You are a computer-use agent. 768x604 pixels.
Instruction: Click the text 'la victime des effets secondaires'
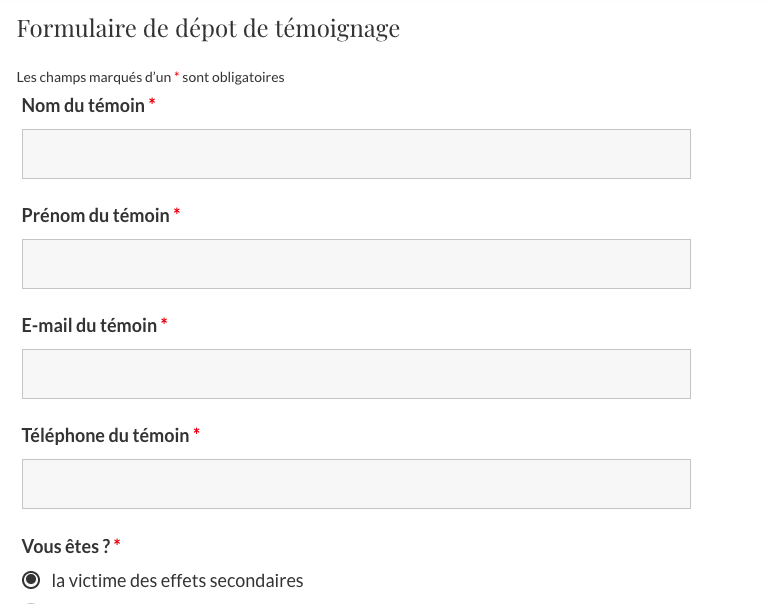pyautogui.click(x=177, y=580)
